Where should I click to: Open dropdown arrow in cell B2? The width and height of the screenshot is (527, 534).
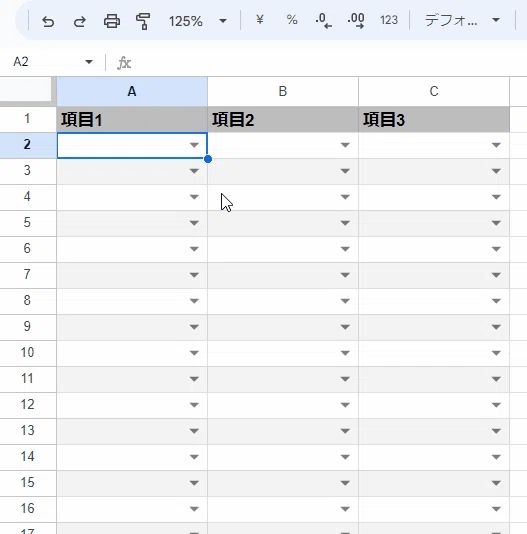pyautogui.click(x=345, y=145)
